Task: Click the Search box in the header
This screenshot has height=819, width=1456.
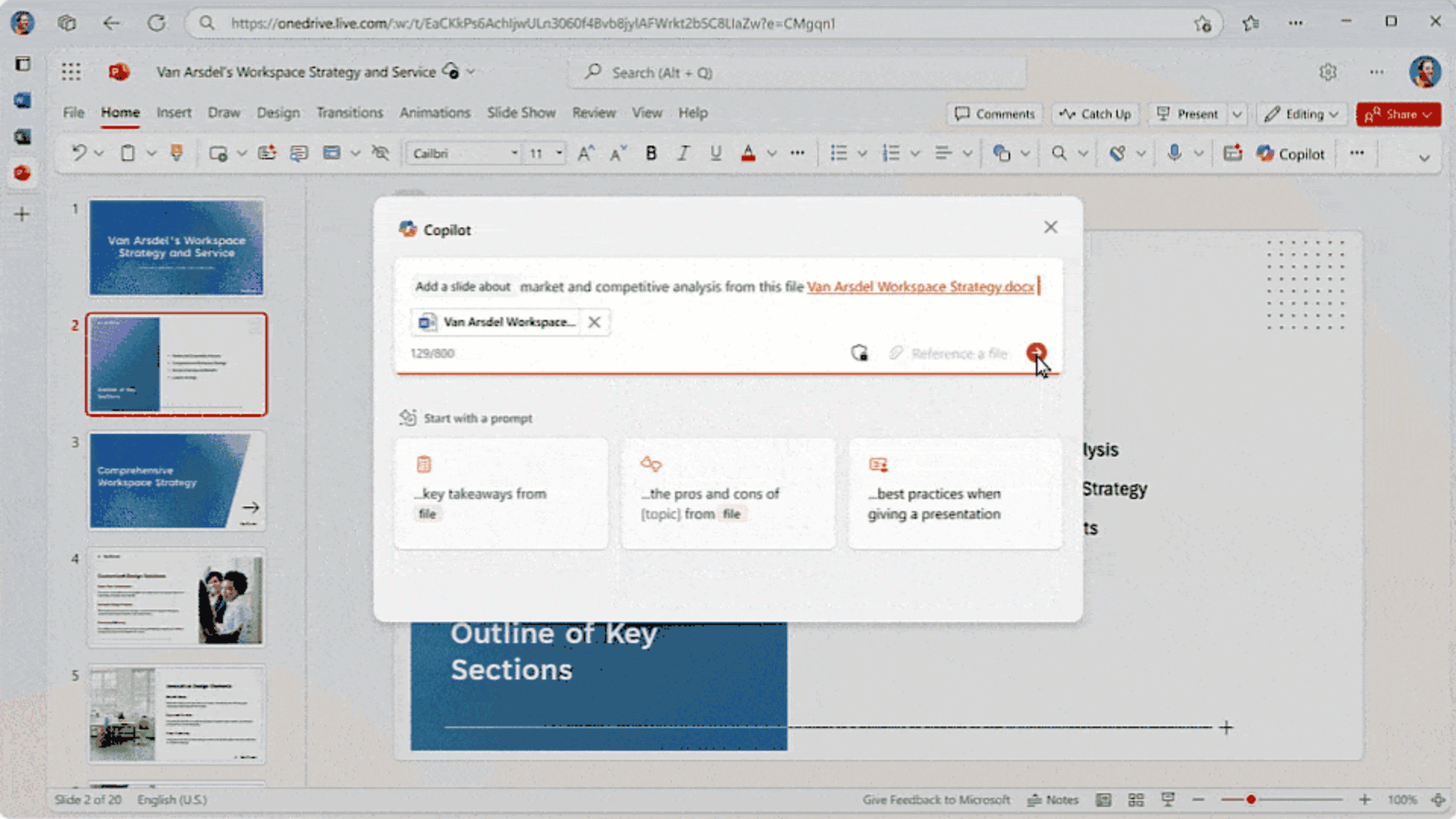Action: point(796,73)
